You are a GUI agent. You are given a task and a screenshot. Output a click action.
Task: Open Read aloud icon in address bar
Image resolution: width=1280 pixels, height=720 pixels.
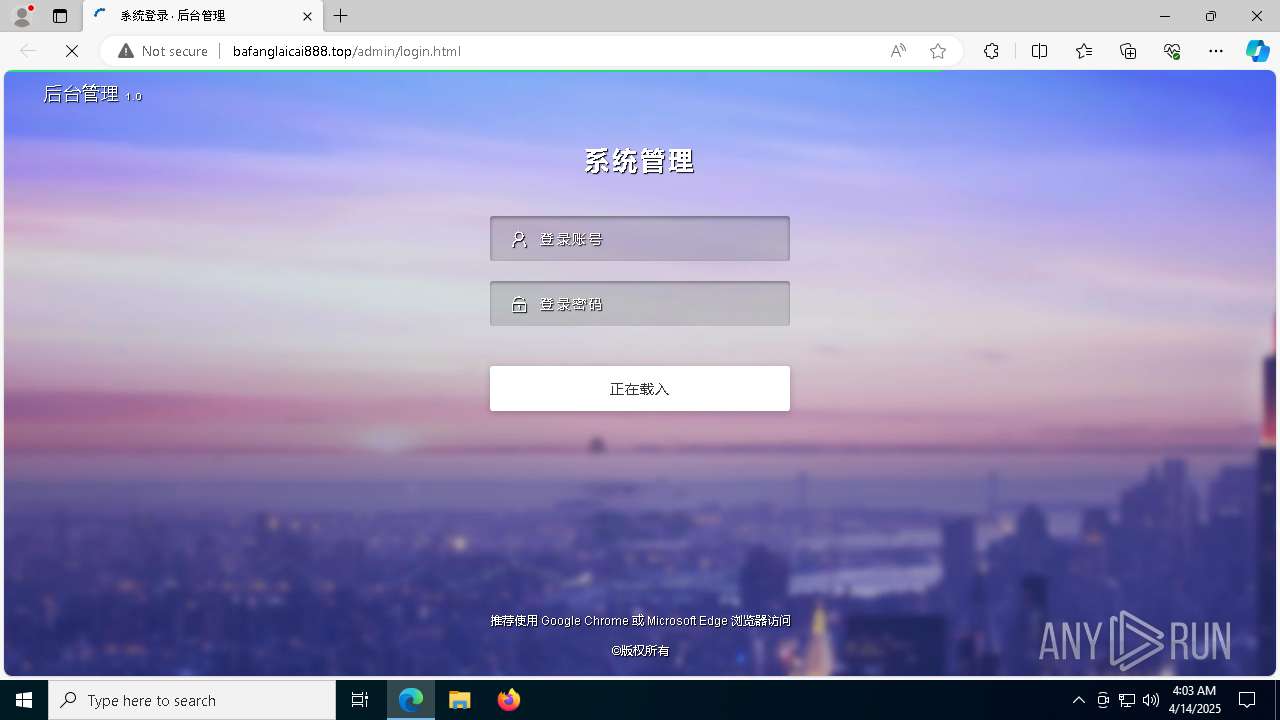tap(898, 51)
